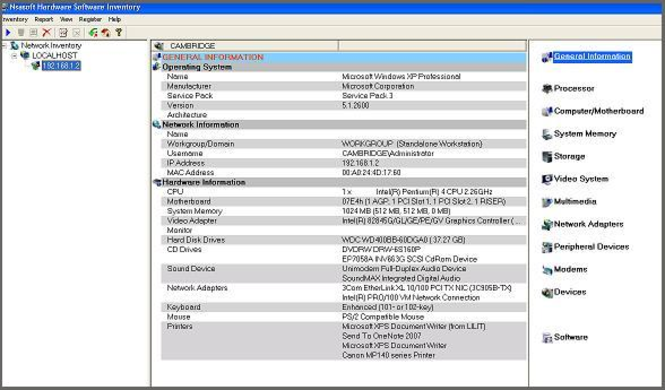This screenshot has height=390, width=665.
Task: Click the question mark help toolbar icon
Action: pyautogui.click(x=119, y=32)
